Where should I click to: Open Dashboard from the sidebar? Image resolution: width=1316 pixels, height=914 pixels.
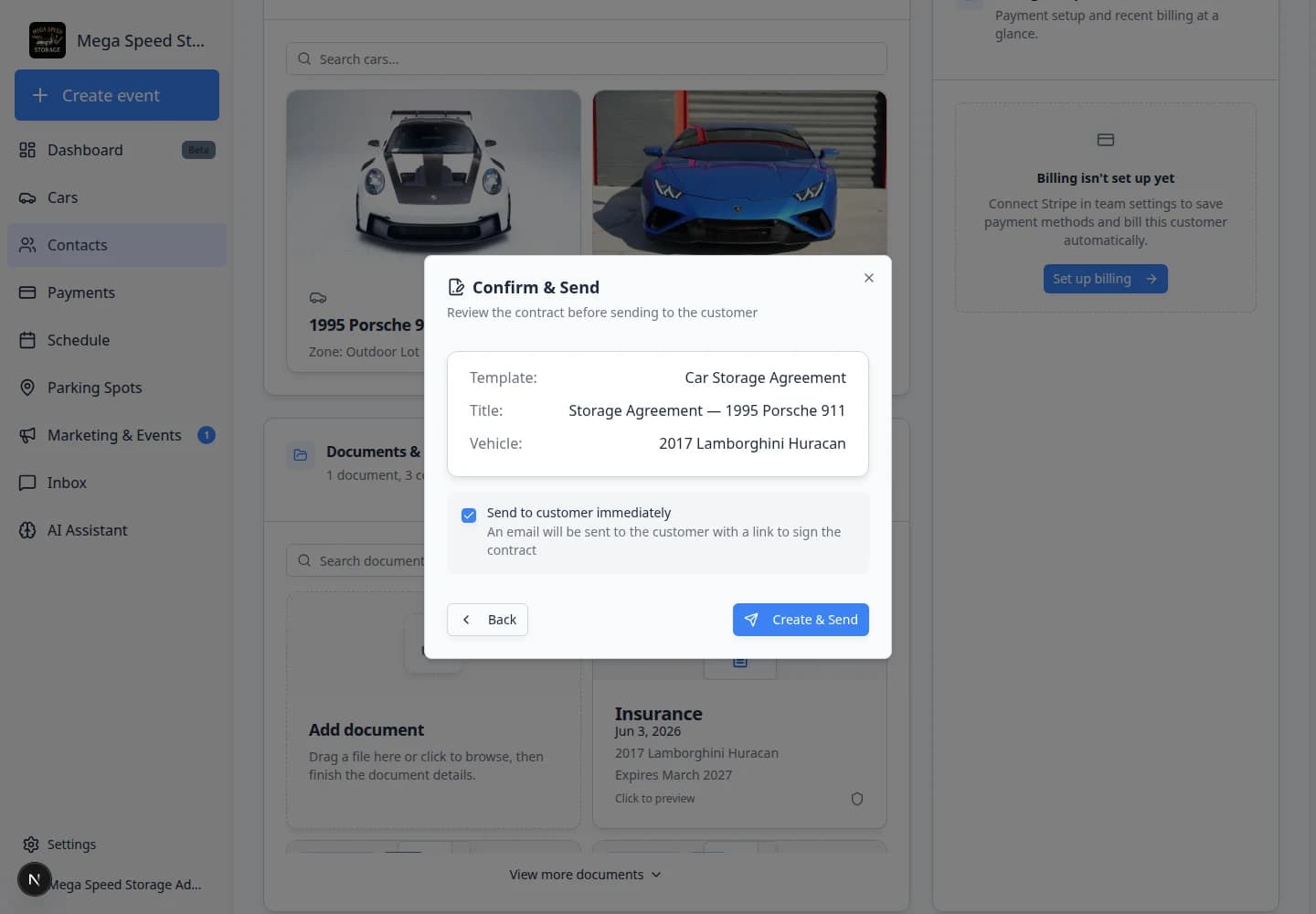coord(117,150)
